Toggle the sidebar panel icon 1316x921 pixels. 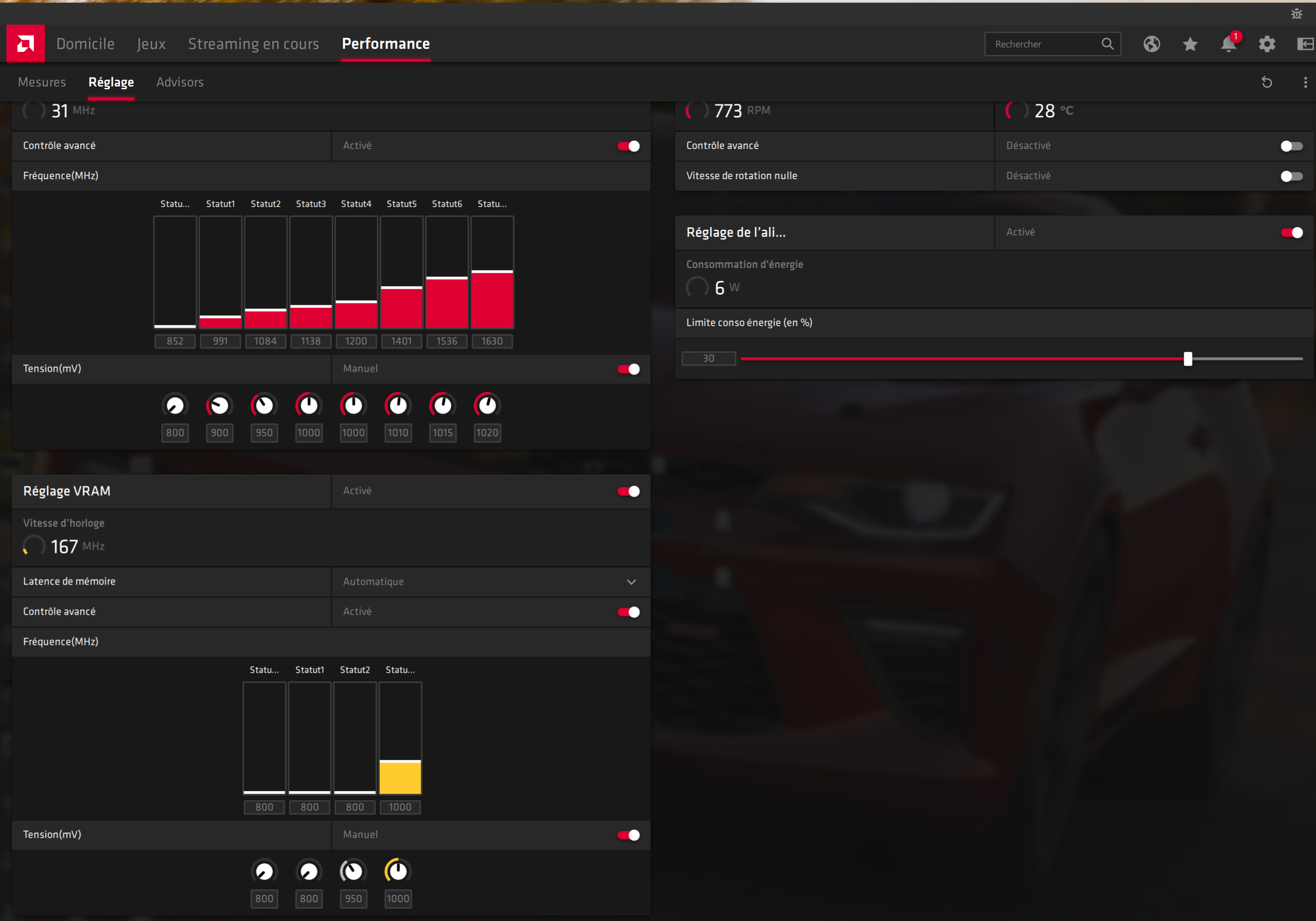pos(1305,44)
